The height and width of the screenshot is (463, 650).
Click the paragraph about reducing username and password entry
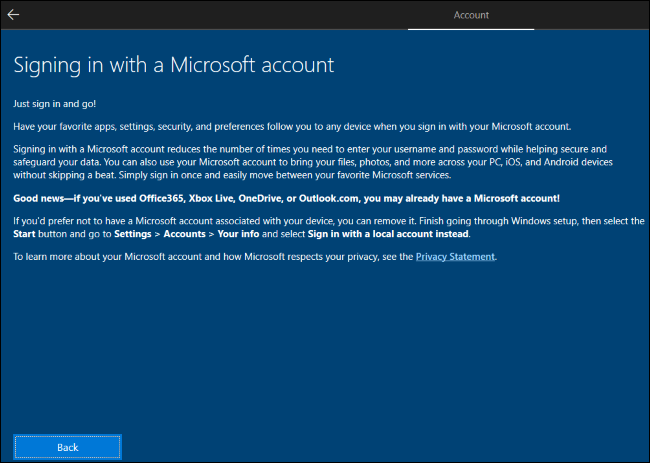click(x=320, y=161)
